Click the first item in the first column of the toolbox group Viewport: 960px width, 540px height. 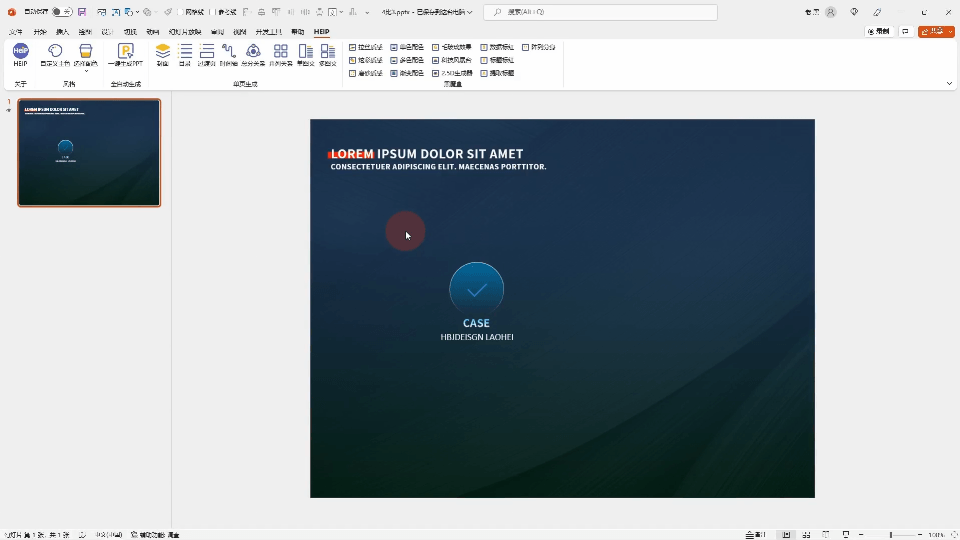tap(366, 47)
